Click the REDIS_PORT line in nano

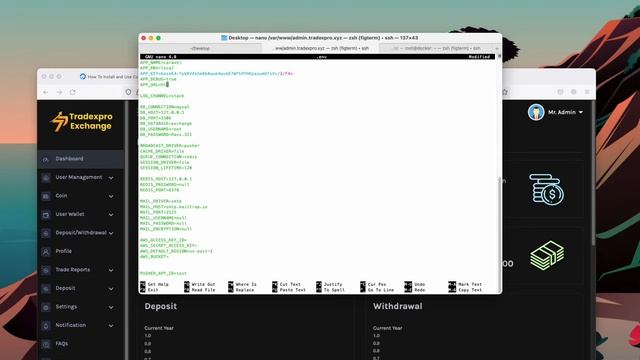(x=160, y=190)
